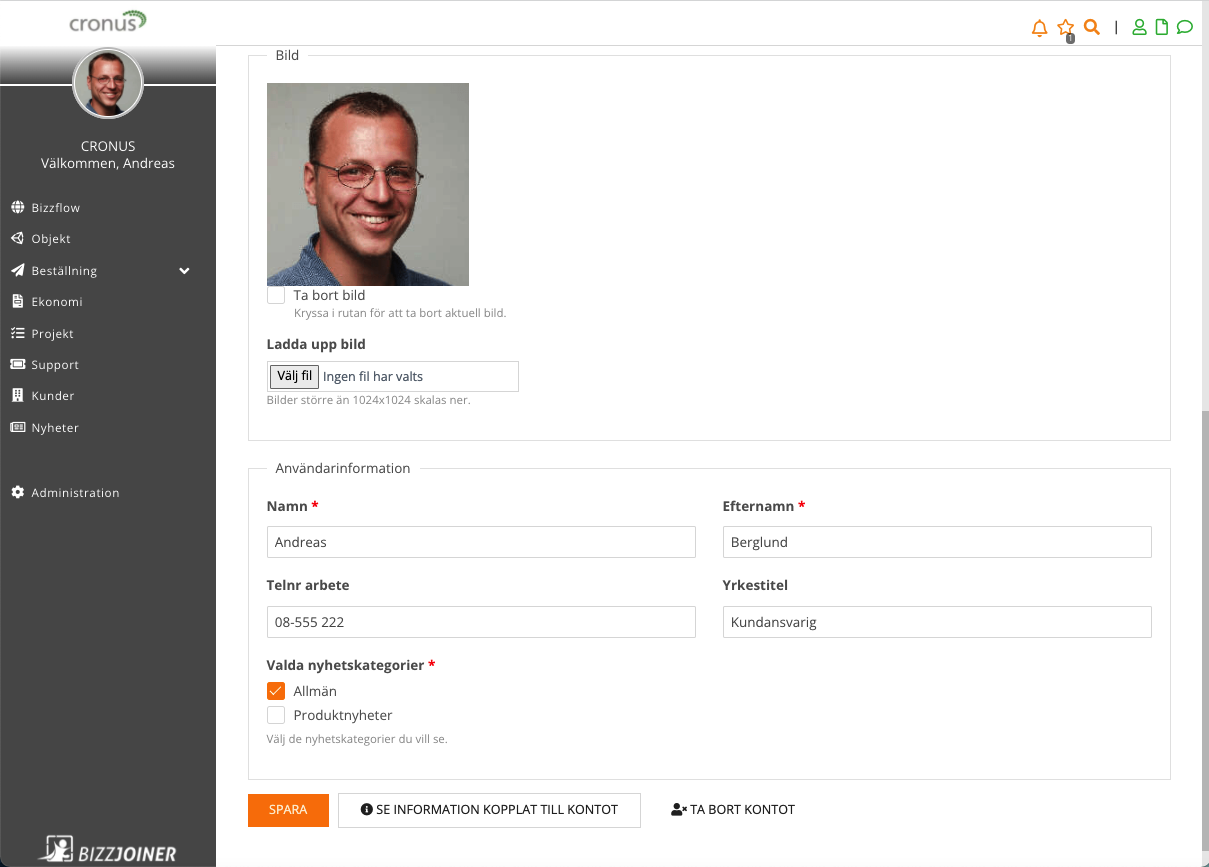Open the document icon in the top bar
Image resolution: width=1209 pixels, height=867 pixels.
[x=1162, y=27]
